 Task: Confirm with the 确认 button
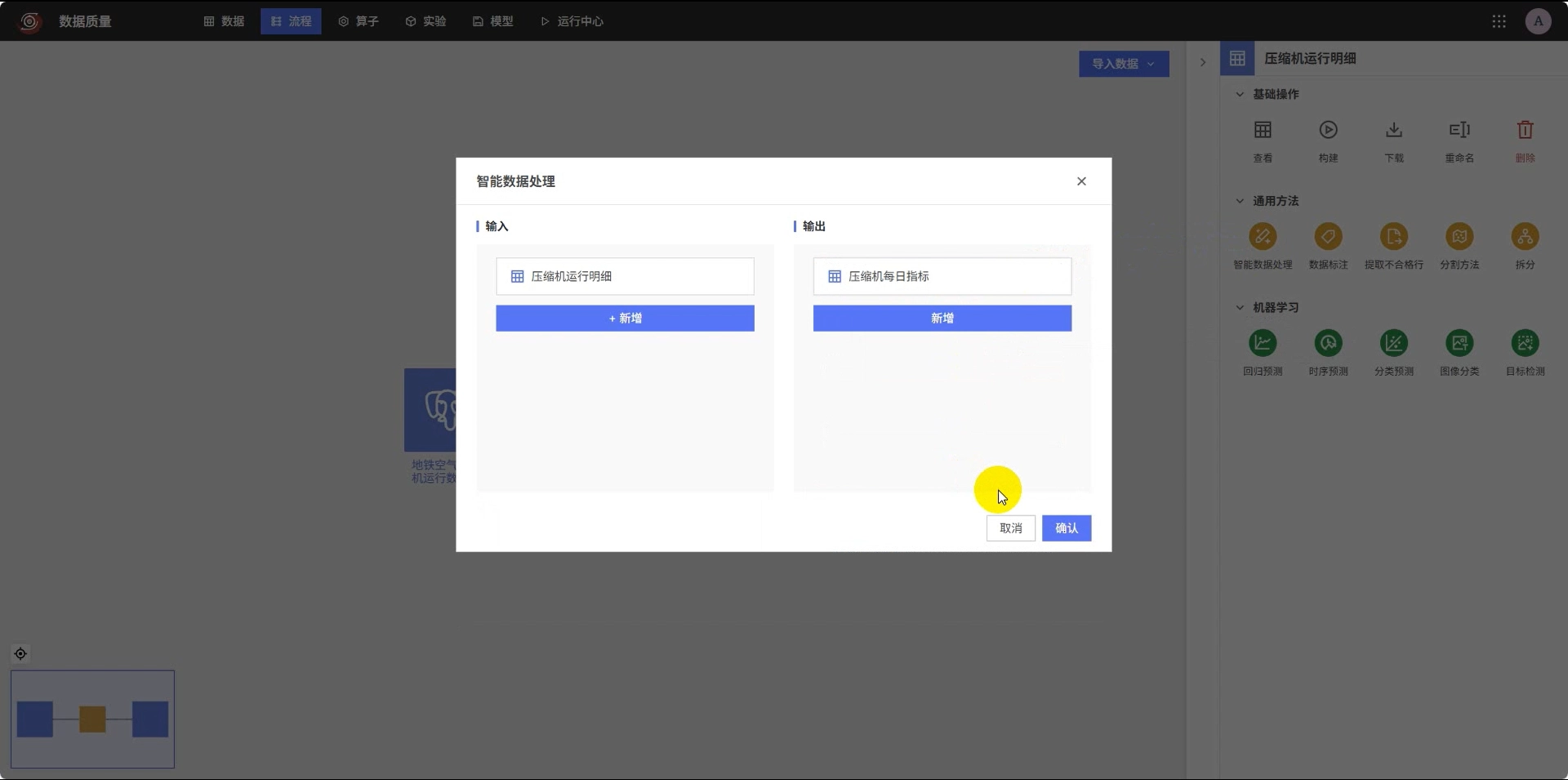(1067, 528)
